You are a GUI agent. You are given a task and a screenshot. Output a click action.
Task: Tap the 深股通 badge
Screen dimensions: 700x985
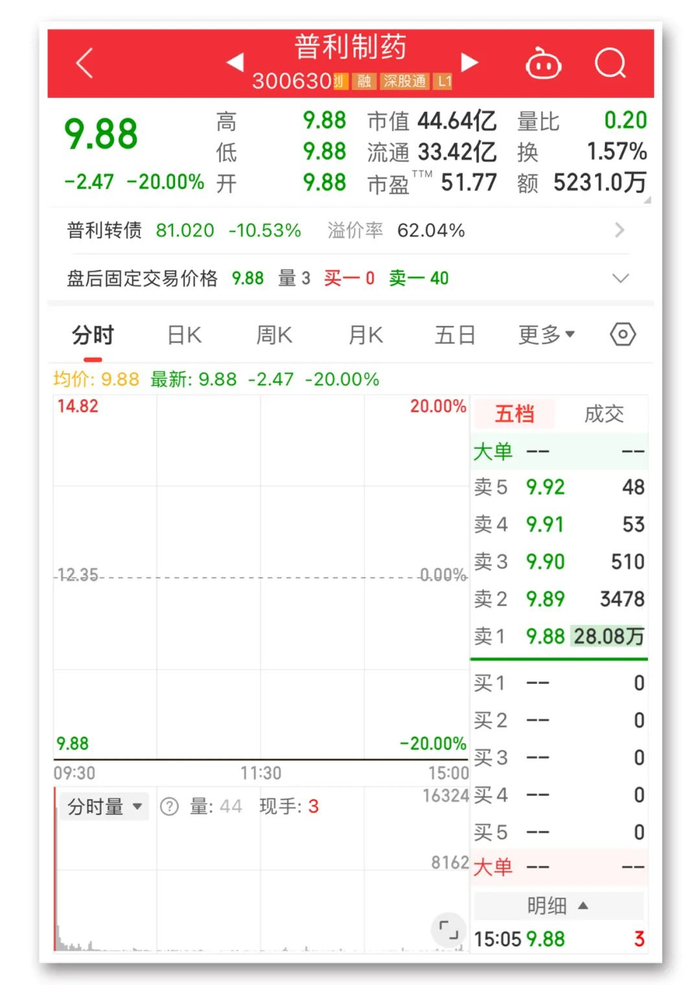tap(405, 81)
